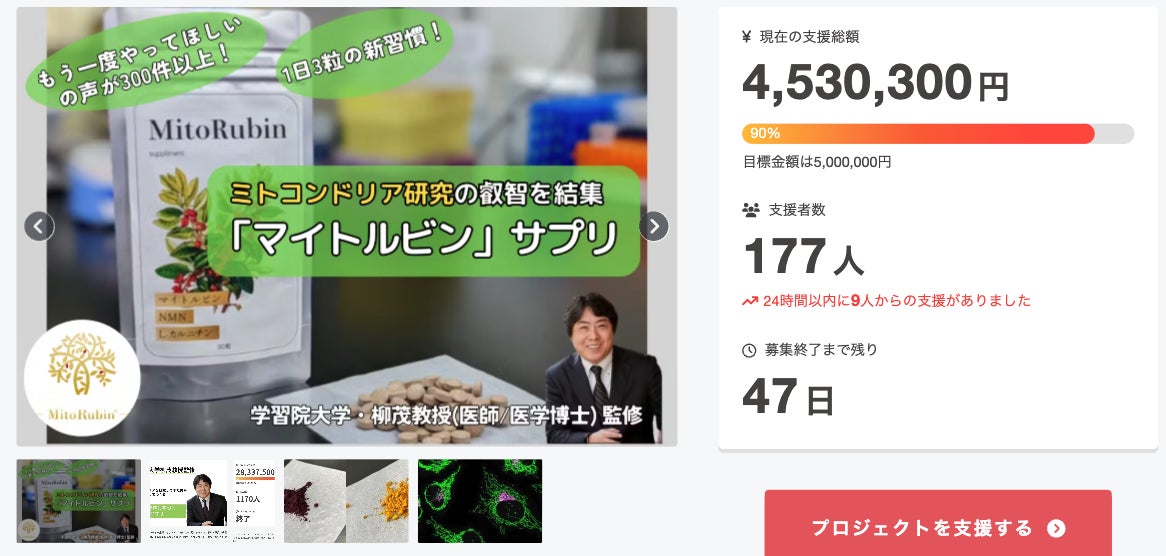The width and height of the screenshot is (1166, 556).
Task: Select the fourth thumbnail with green cell microscopy
Action: tap(480, 501)
